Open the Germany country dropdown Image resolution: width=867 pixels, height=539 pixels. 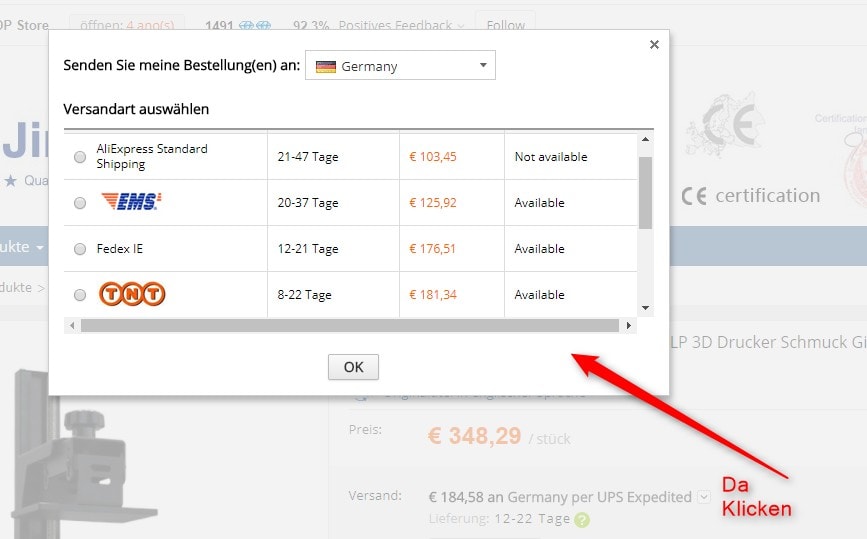tap(400, 67)
